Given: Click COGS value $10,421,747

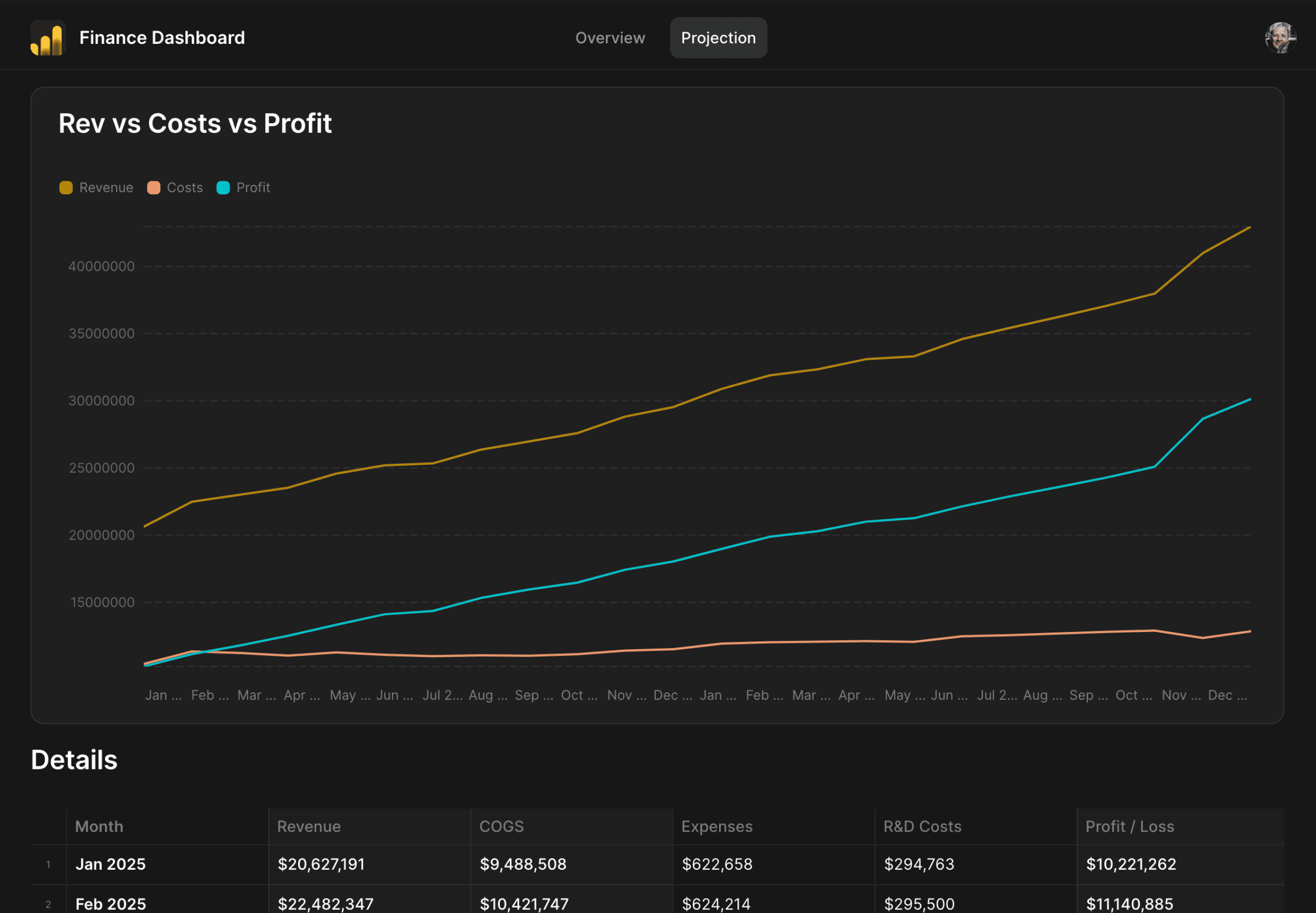Looking at the screenshot, I should (524, 904).
